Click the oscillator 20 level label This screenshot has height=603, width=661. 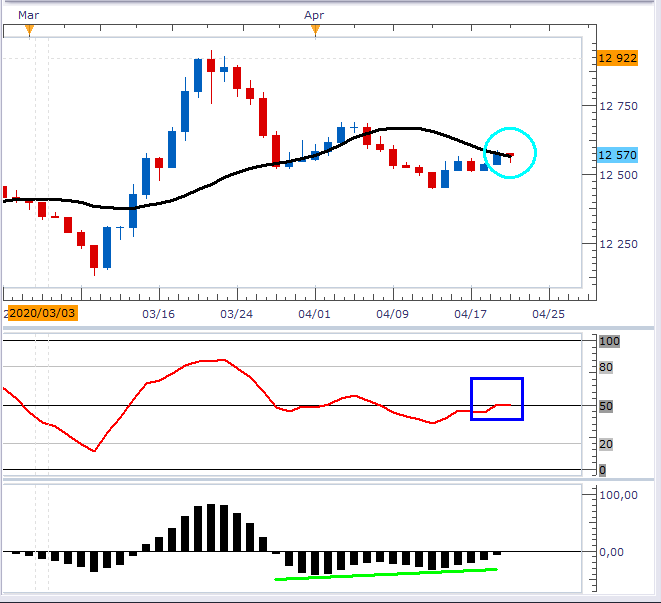coord(606,444)
